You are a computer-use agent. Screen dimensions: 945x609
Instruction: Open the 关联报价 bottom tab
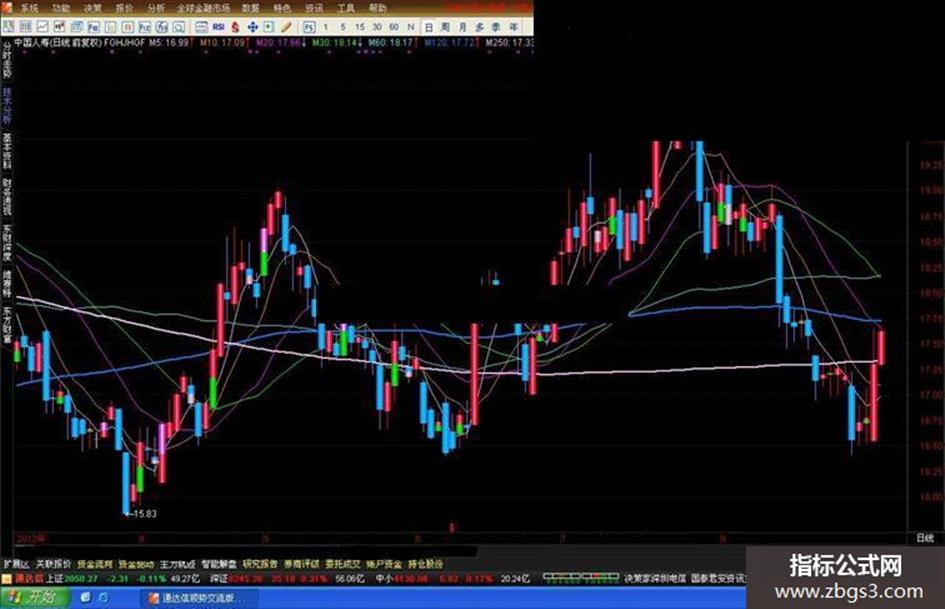pos(53,564)
